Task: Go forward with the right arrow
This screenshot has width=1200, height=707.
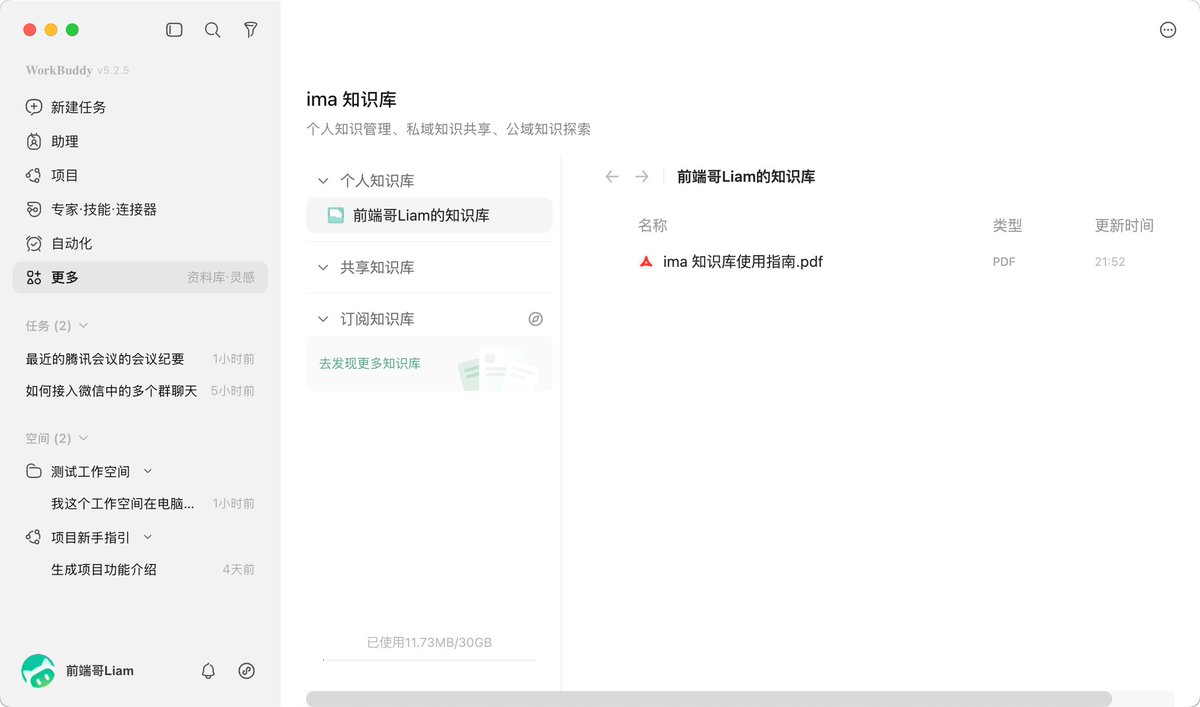Action: (x=642, y=177)
